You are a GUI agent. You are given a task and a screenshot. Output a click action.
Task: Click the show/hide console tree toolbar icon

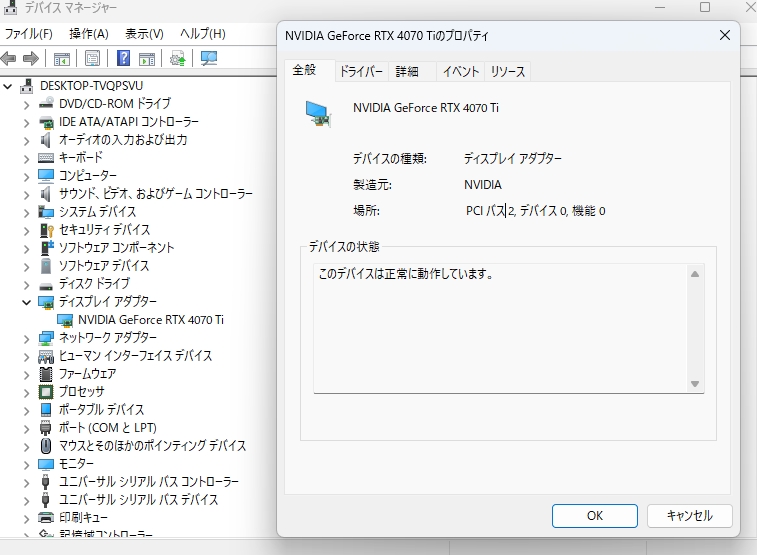pos(62,59)
